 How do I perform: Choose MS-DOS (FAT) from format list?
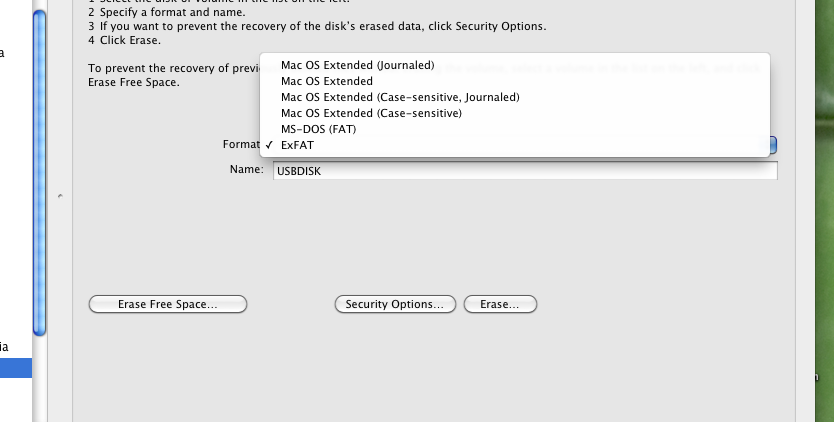(318, 129)
